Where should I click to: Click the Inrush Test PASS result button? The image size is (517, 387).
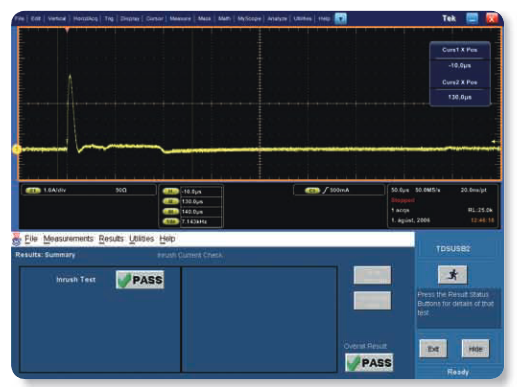click(x=140, y=280)
